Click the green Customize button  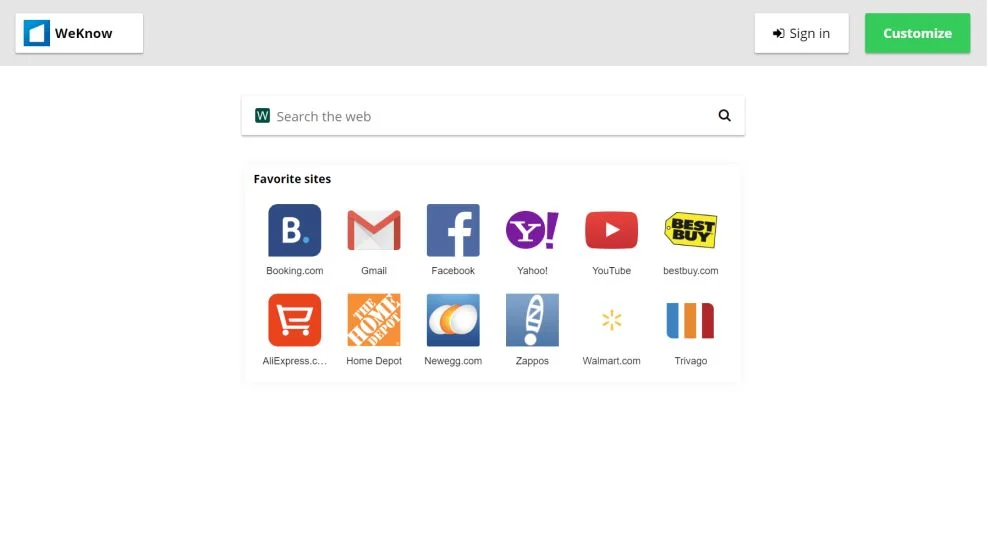pyautogui.click(x=917, y=33)
